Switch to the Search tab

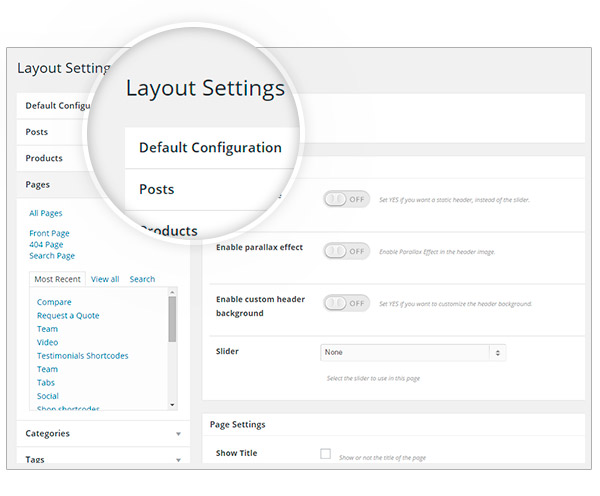(142, 279)
